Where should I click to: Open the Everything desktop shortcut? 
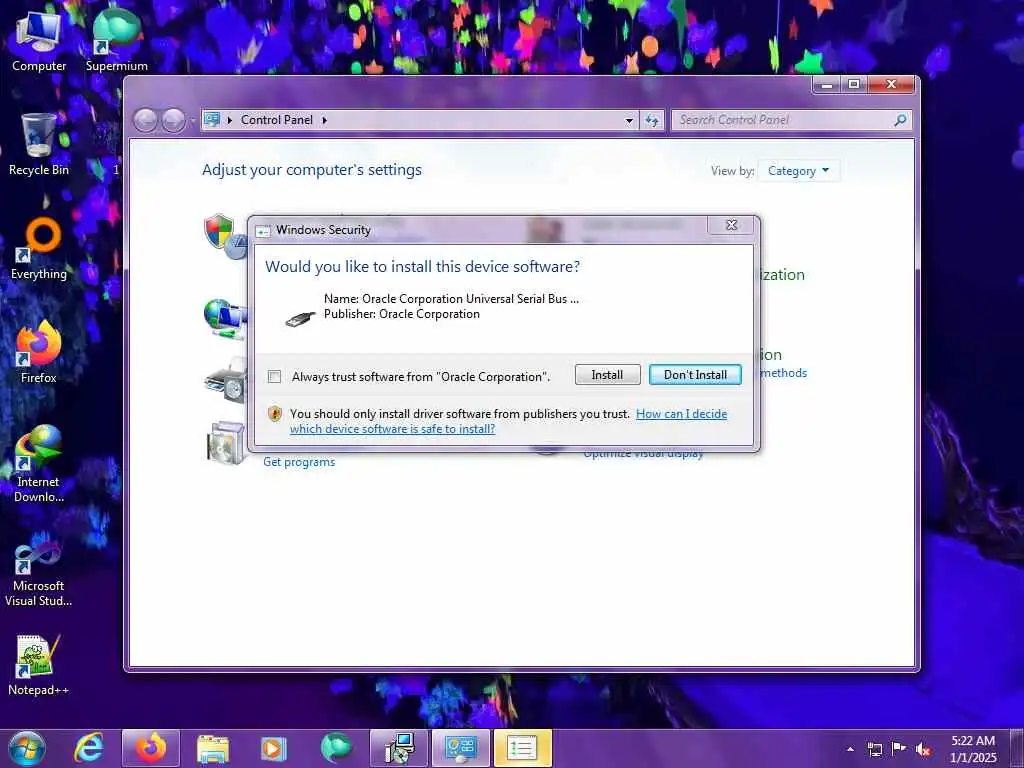39,249
